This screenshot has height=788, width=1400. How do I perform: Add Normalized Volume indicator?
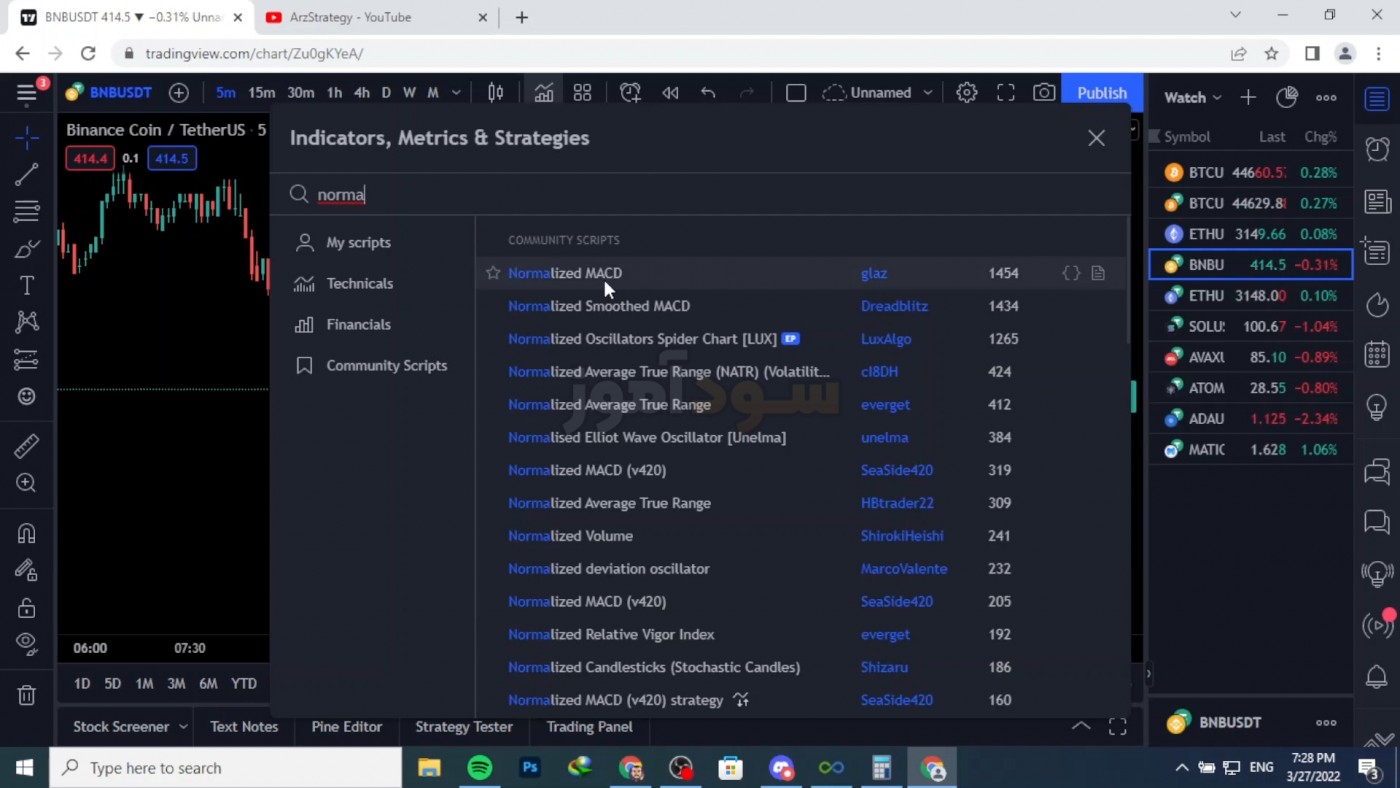pos(570,536)
